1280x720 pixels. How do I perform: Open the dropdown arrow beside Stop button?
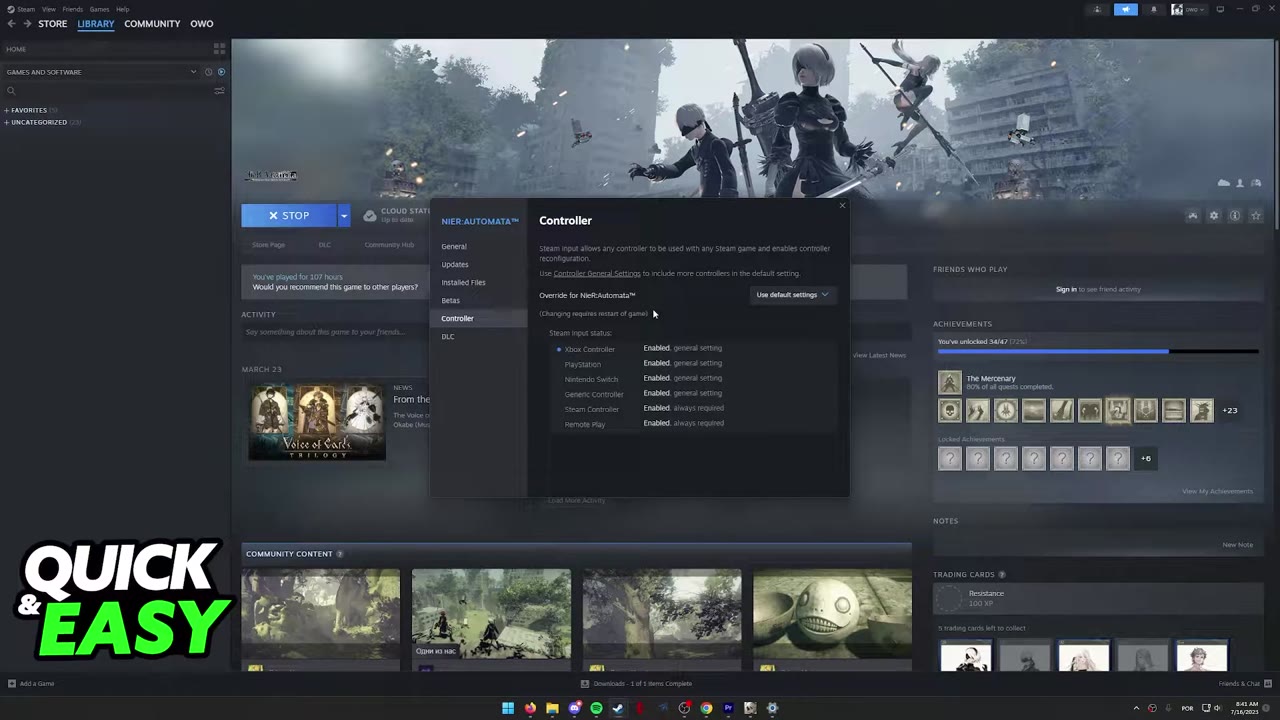click(344, 215)
